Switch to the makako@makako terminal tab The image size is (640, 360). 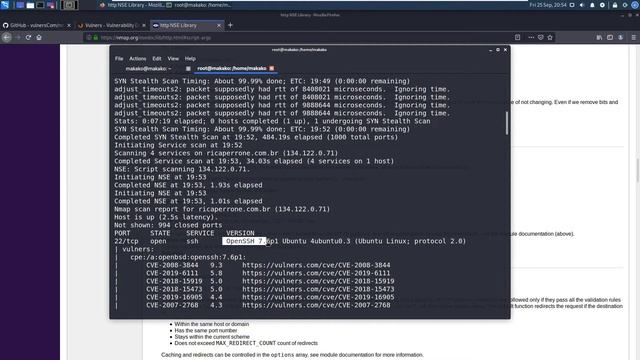click(149, 69)
